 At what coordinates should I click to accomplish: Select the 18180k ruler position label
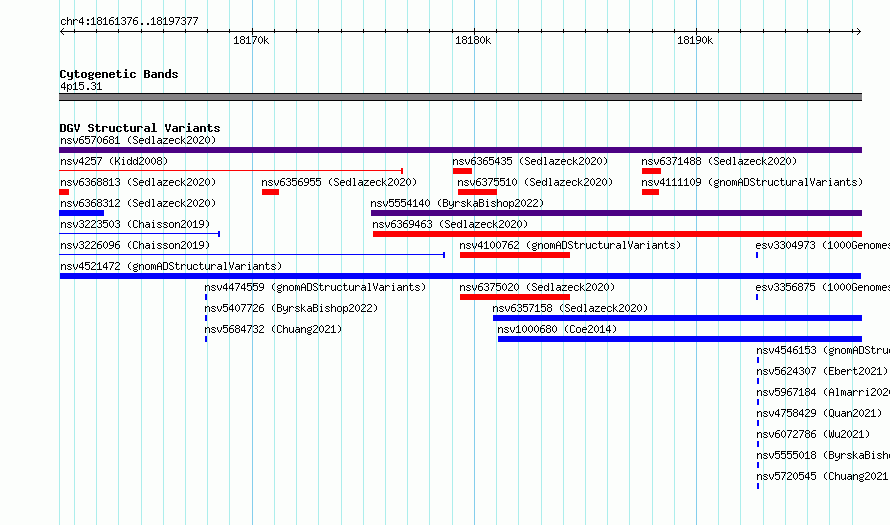(x=473, y=41)
